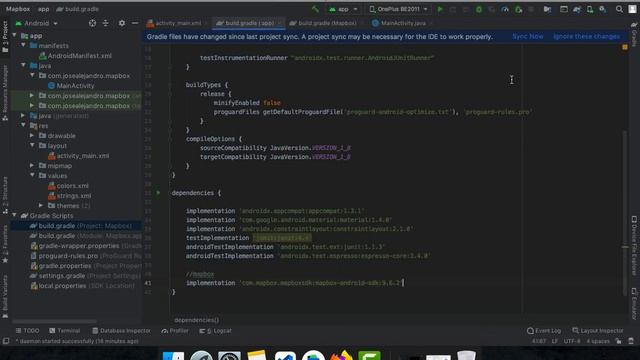Click the user avatar icon in top-right
The image size is (640, 360).
click(633, 9)
